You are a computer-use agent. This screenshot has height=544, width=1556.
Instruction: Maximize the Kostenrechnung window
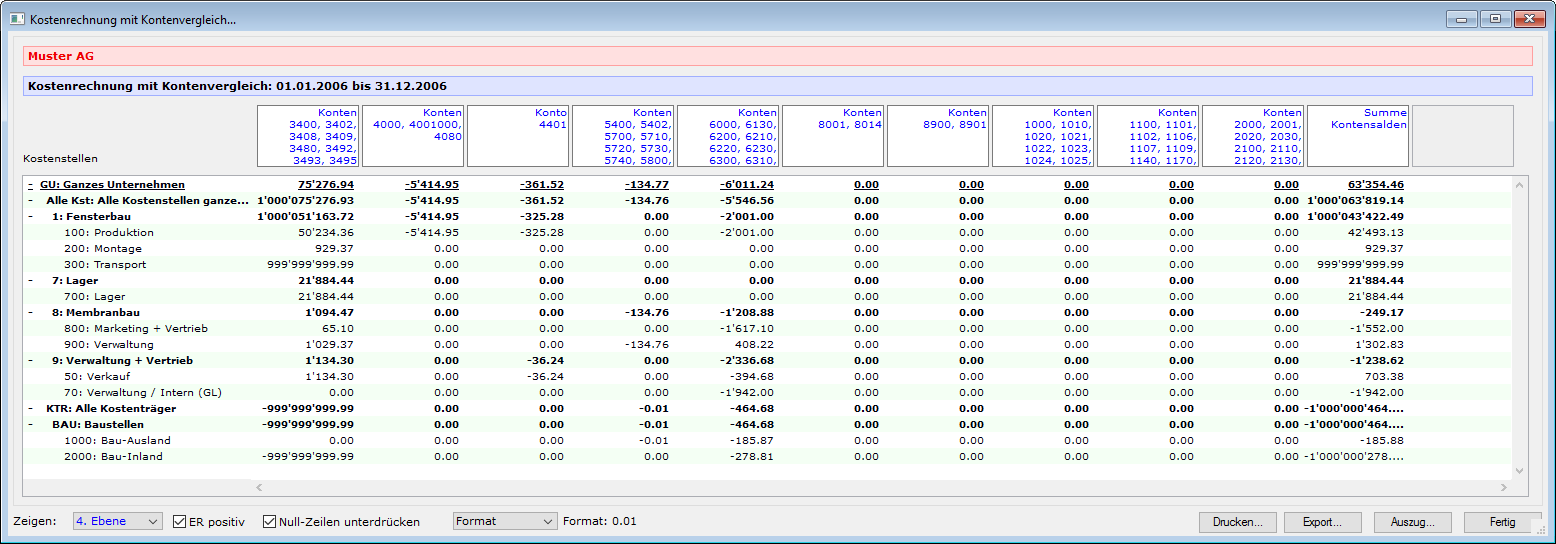point(1495,19)
